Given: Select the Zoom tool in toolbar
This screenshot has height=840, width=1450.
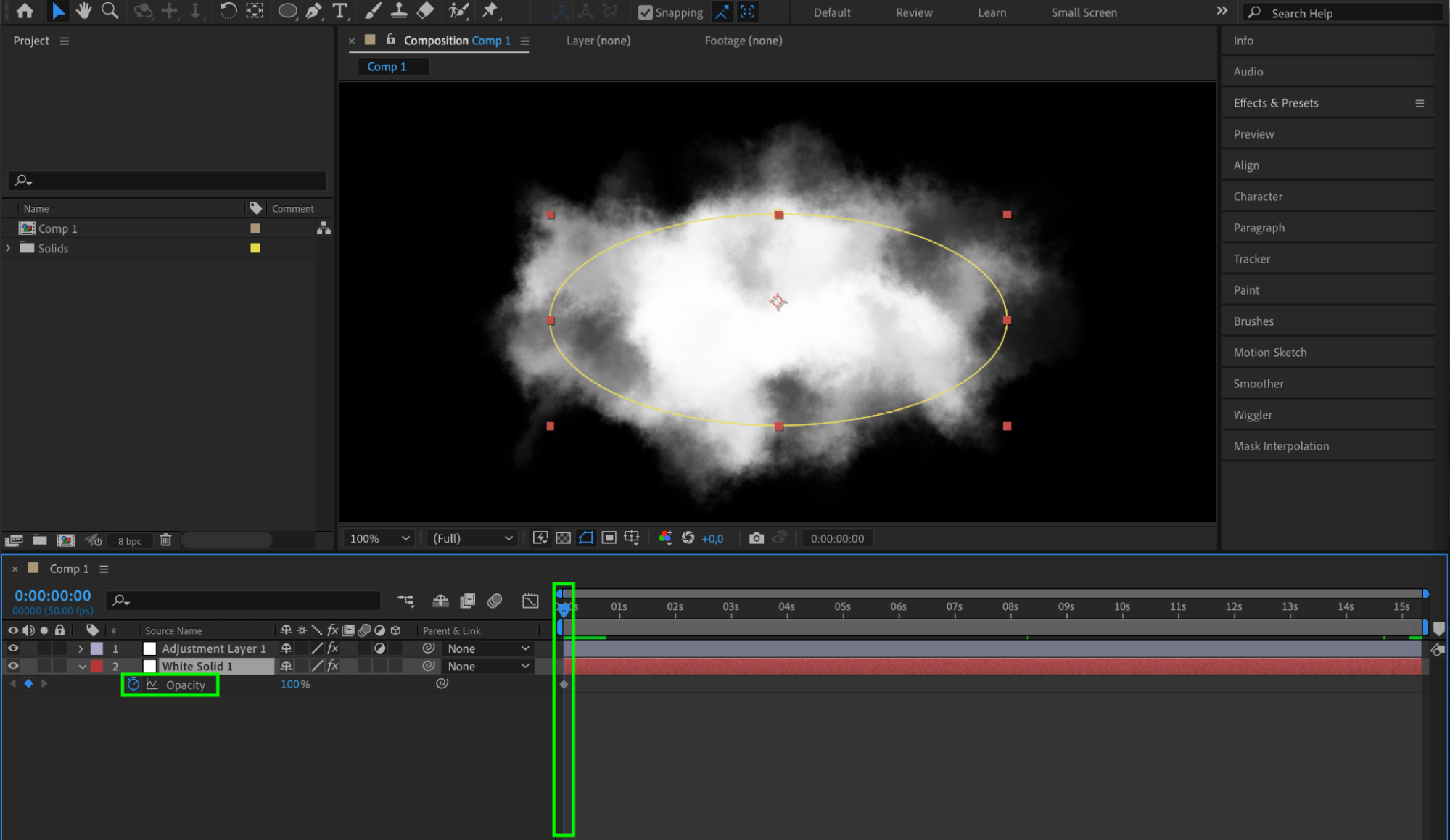Looking at the screenshot, I should pos(110,11).
